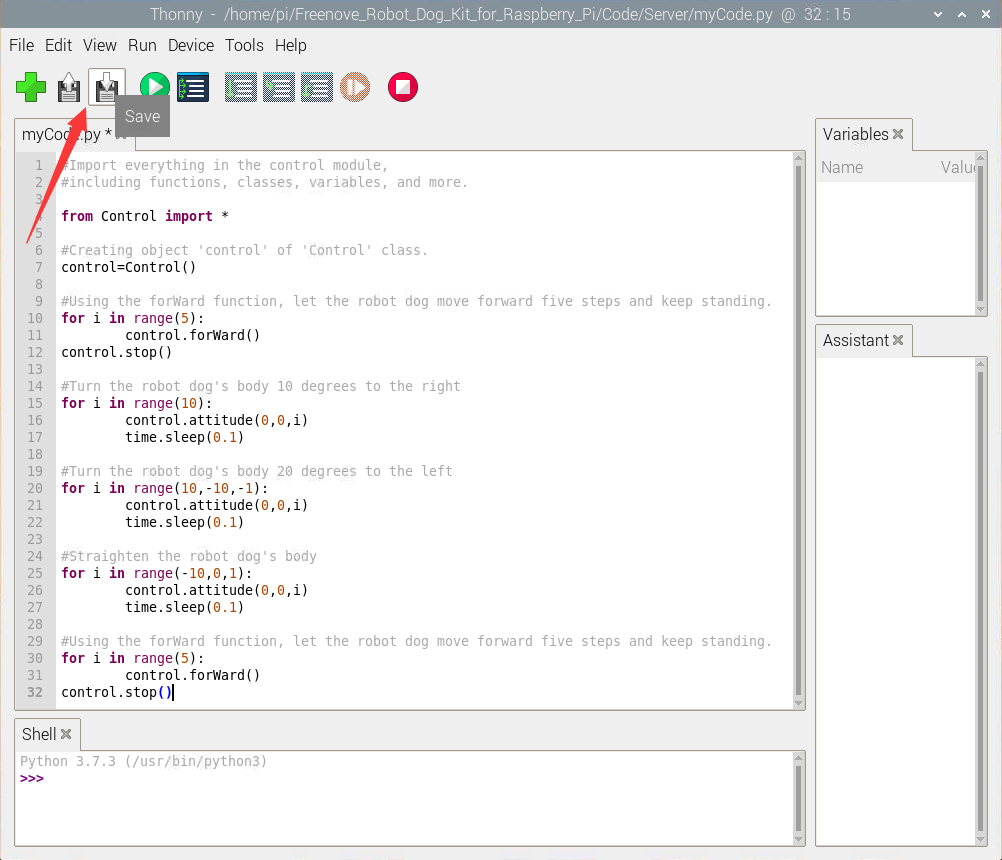This screenshot has width=1002, height=860.
Task: Open the Help menu
Action: point(291,45)
